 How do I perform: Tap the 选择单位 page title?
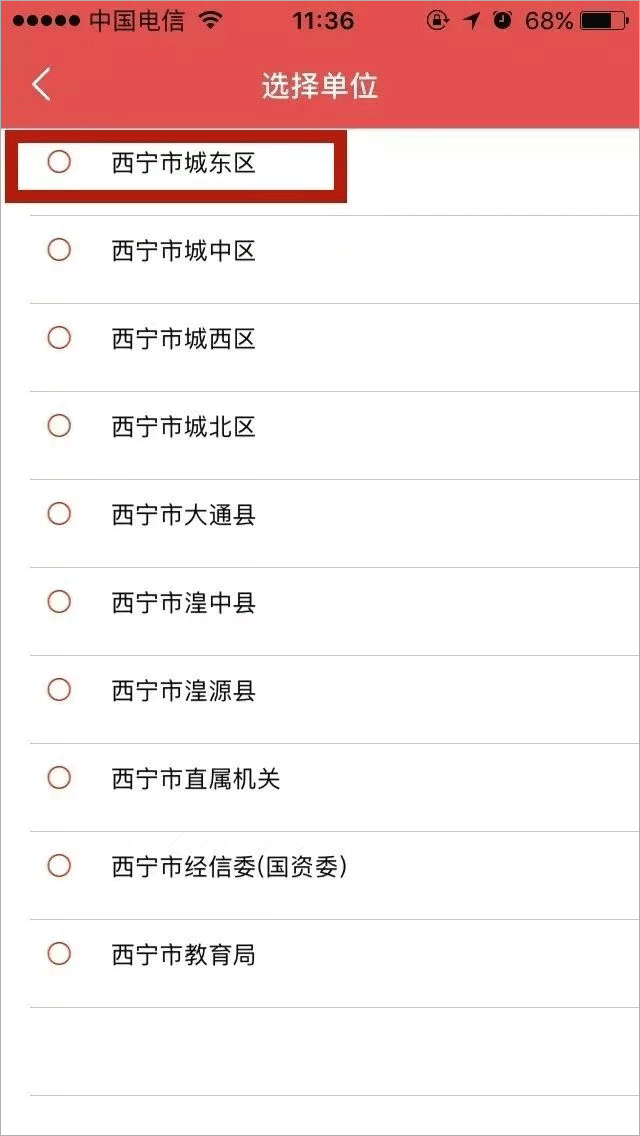[x=320, y=86]
